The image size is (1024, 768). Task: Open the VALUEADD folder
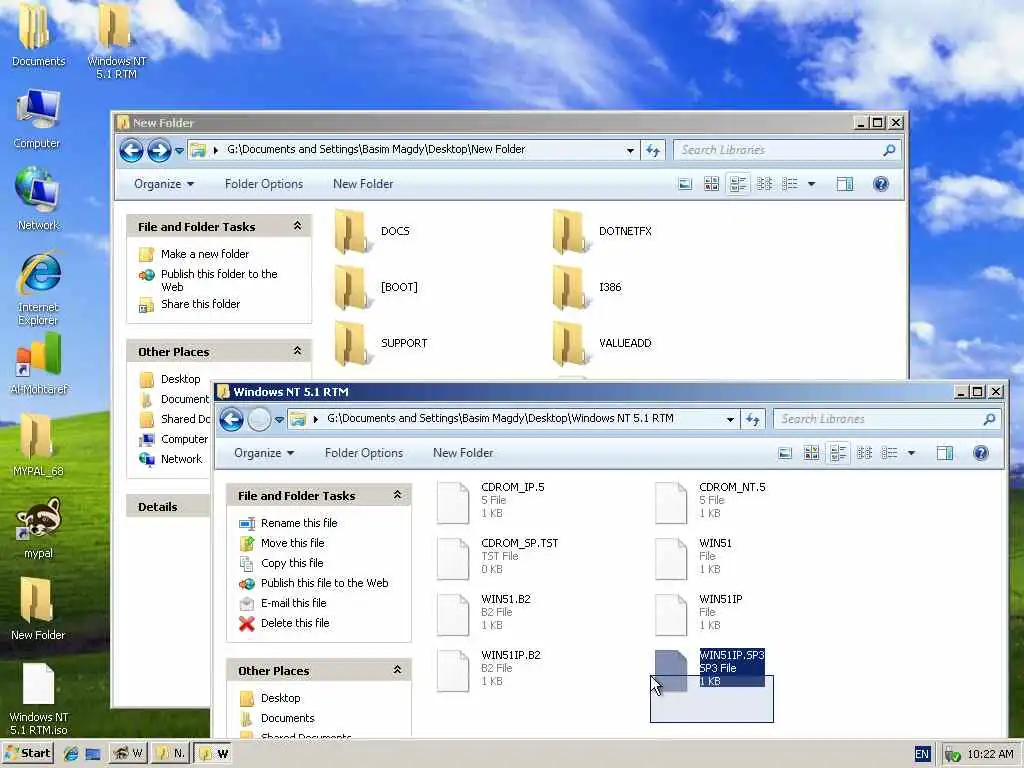[602, 344]
